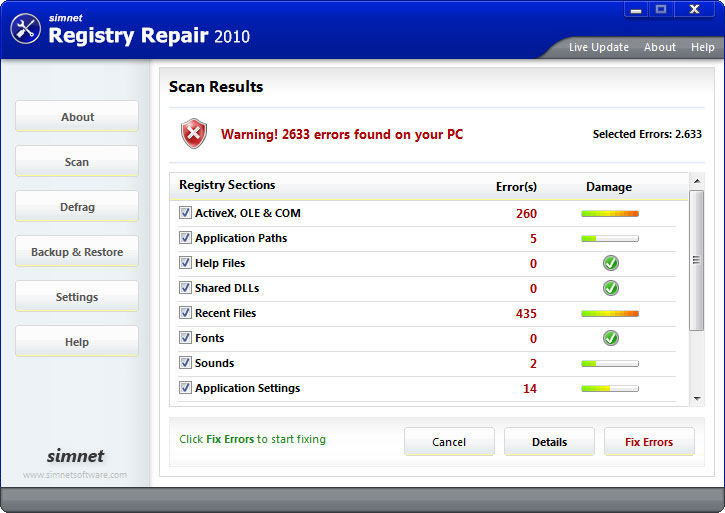The image size is (725, 513).
Task: Select the Application Settings row label
Action: (247, 388)
